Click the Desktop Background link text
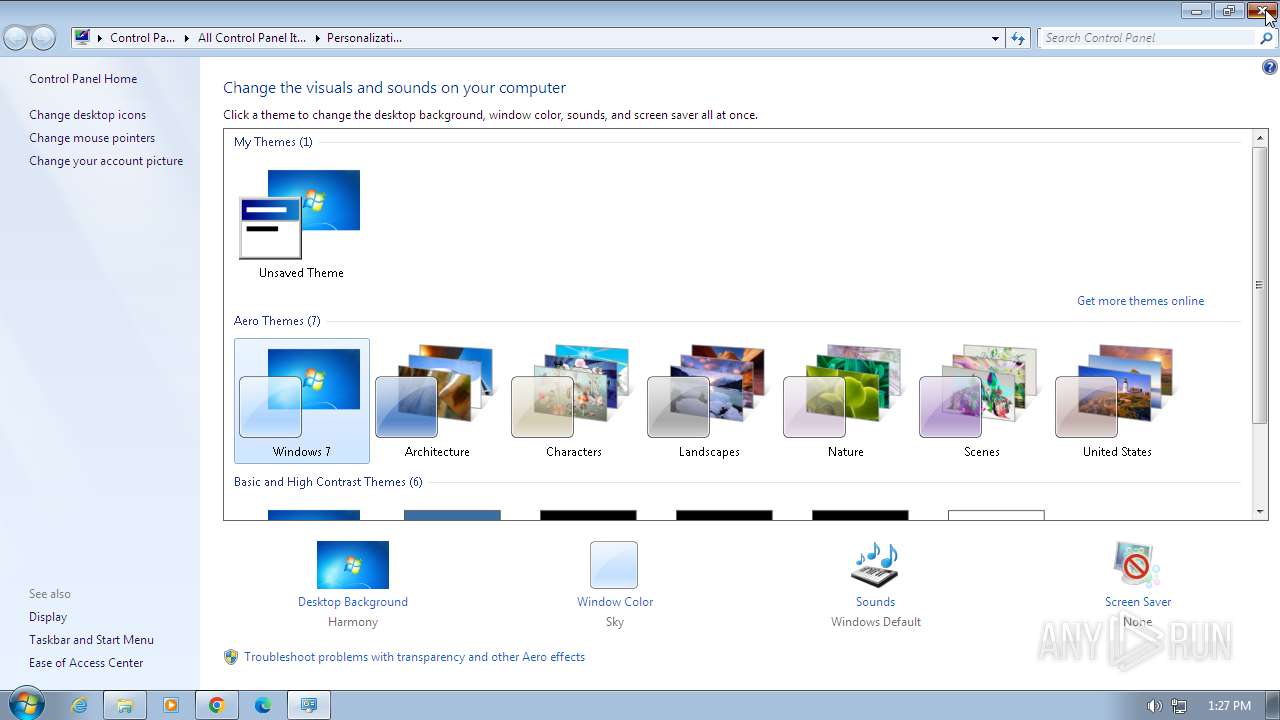The height and width of the screenshot is (720, 1280). [x=353, y=602]
